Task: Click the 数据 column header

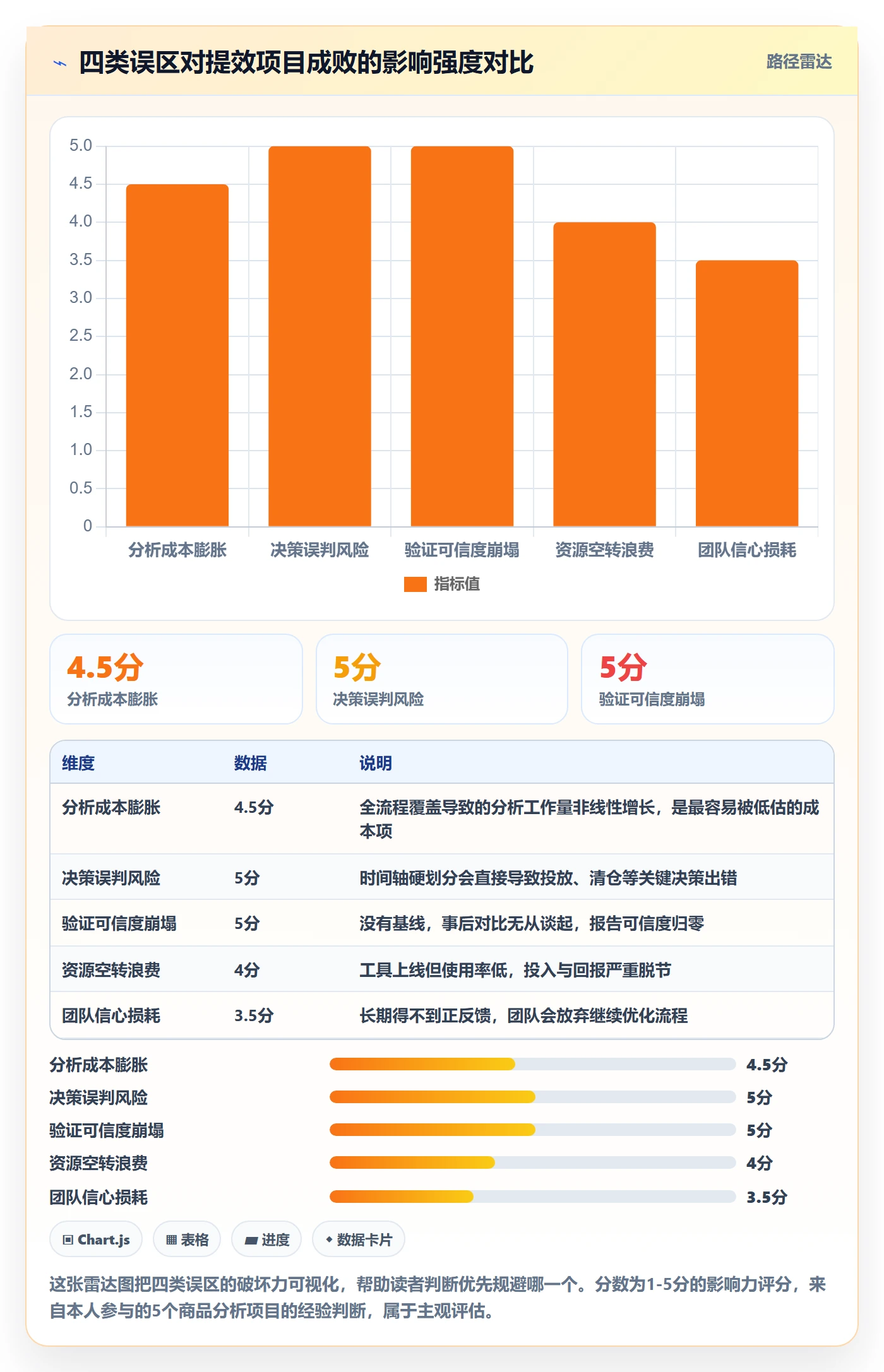Action: click(251, 763)
